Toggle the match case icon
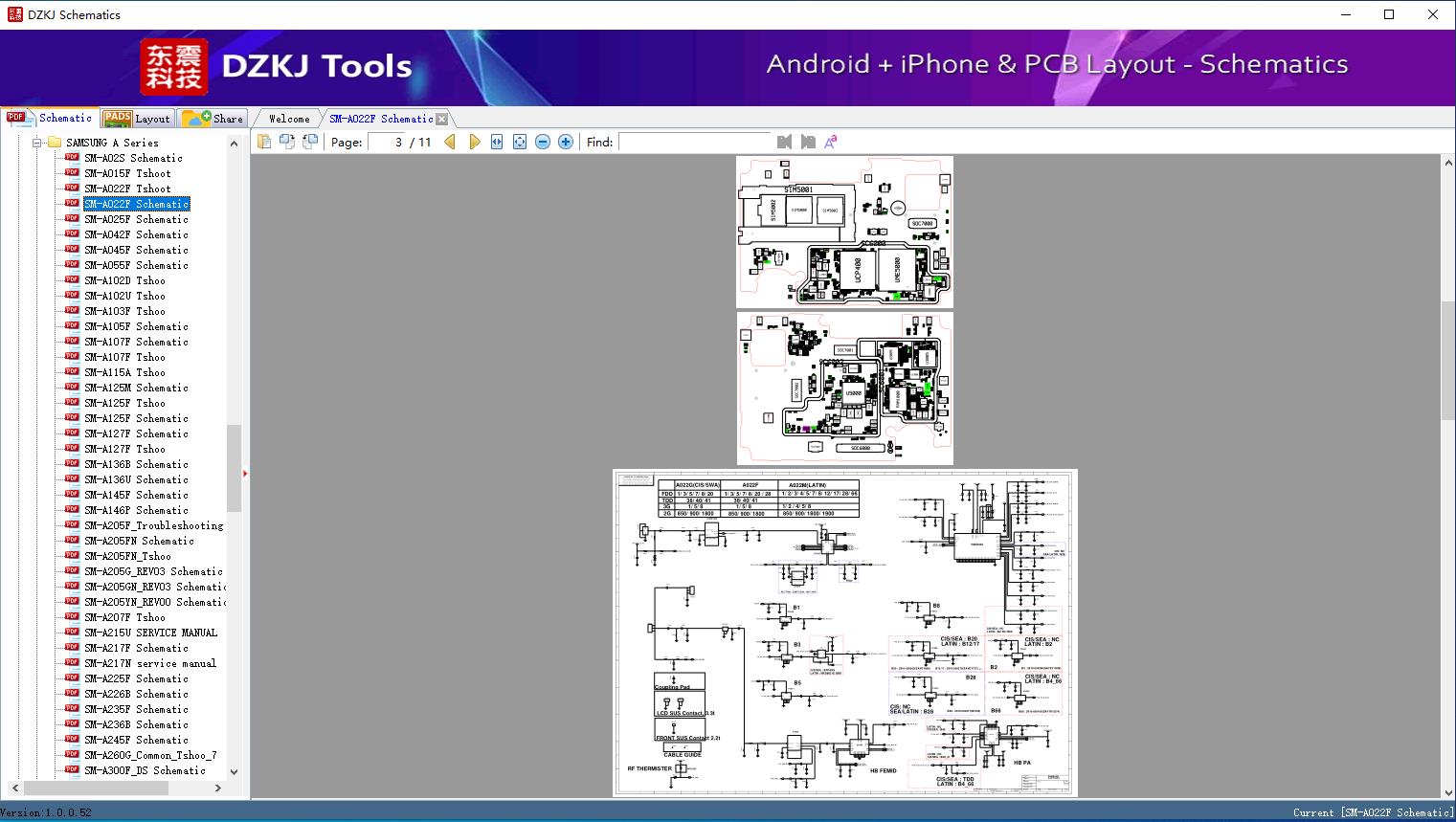1456x822 pixels. (831, 142)
